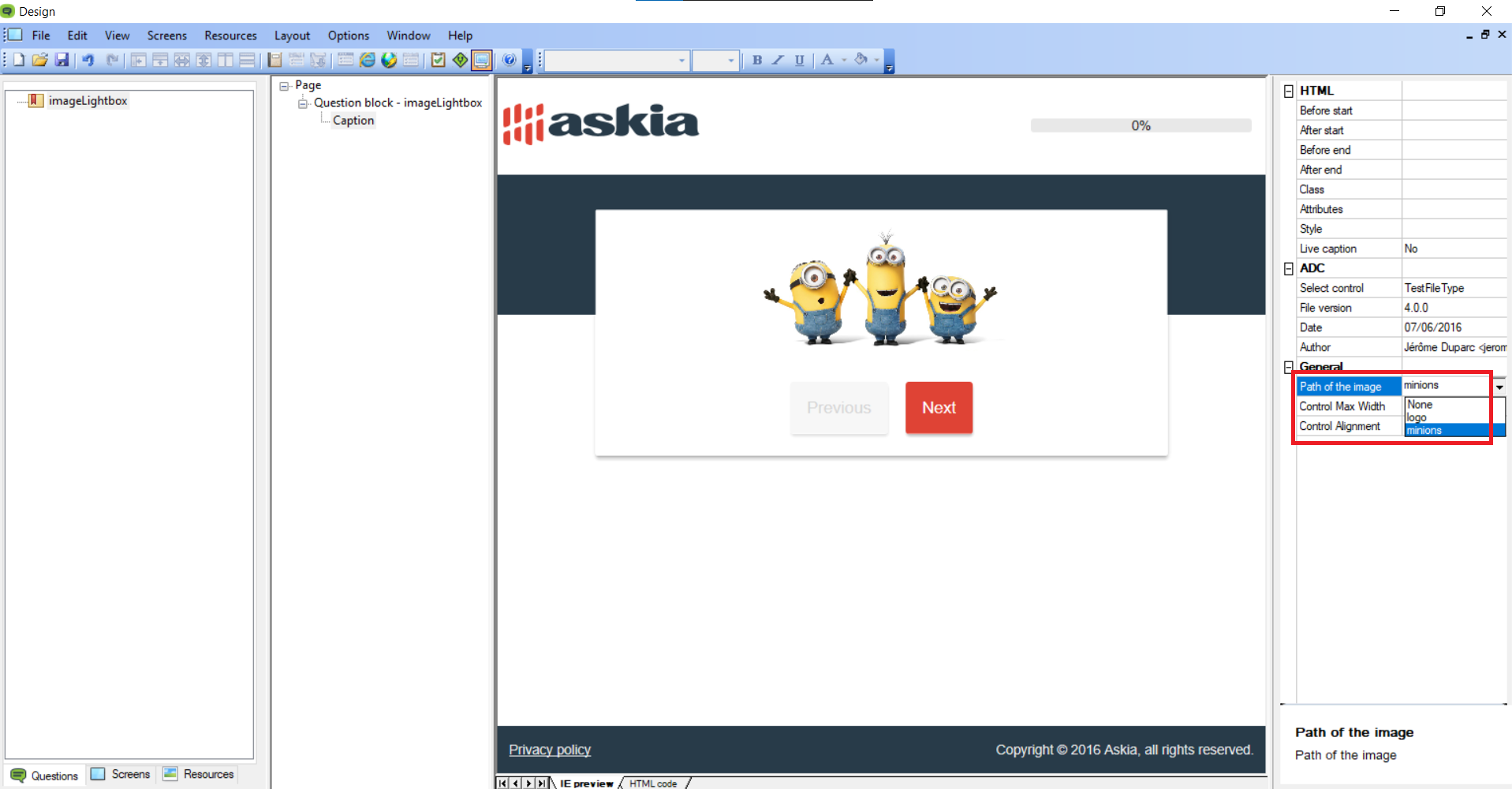
Task: Collapse the ADC property group
Action: (x=1288, y=269)
